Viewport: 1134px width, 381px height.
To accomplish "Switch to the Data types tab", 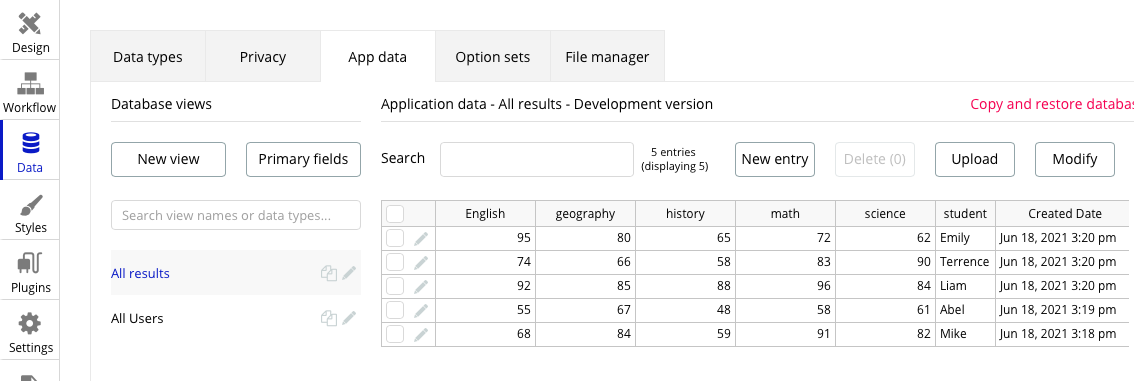I will coord(148,56).
